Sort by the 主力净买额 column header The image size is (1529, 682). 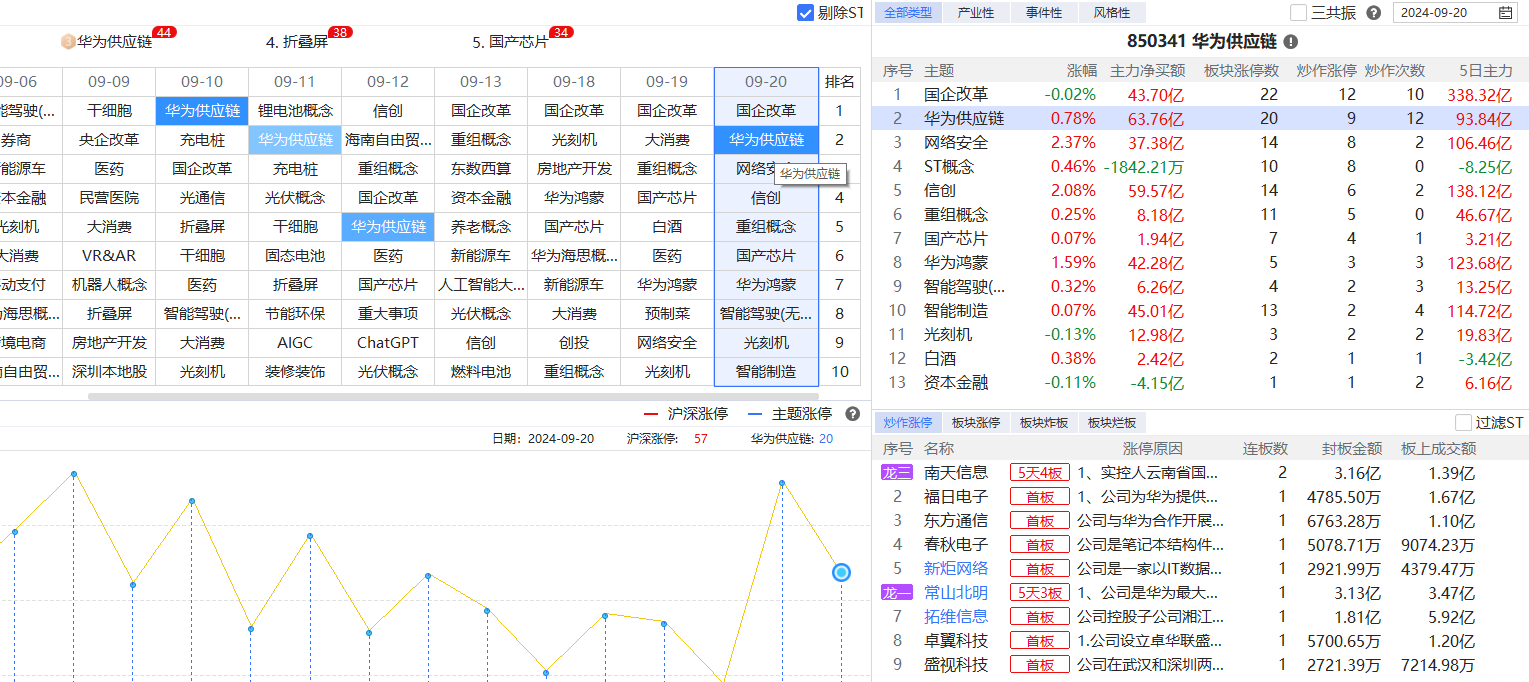pyautogui.click(x=1147, y=71)
